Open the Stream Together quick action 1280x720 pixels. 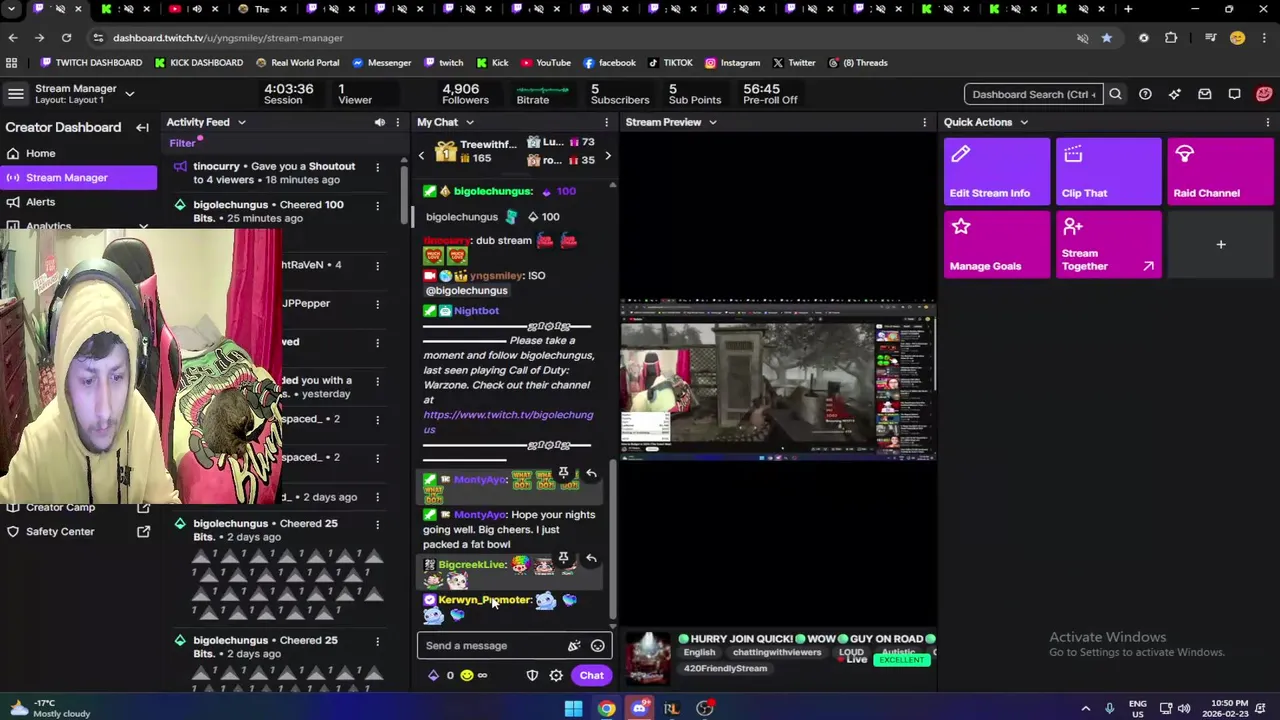coord(1109,244)
